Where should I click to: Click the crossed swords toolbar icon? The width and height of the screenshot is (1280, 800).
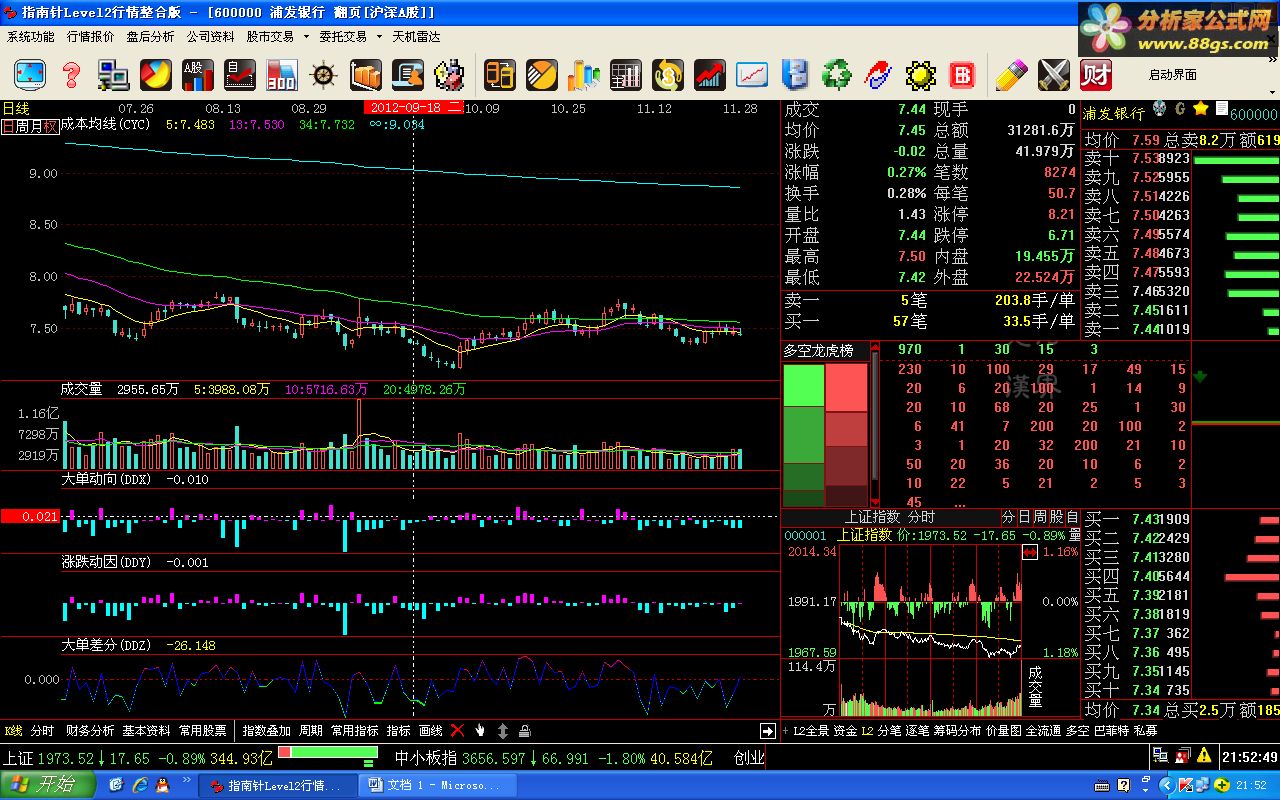click(x=1054, y=74)
